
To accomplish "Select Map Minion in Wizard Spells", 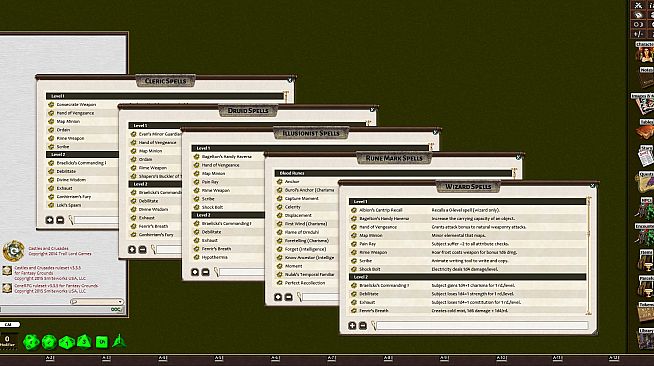I will (370, 235).
